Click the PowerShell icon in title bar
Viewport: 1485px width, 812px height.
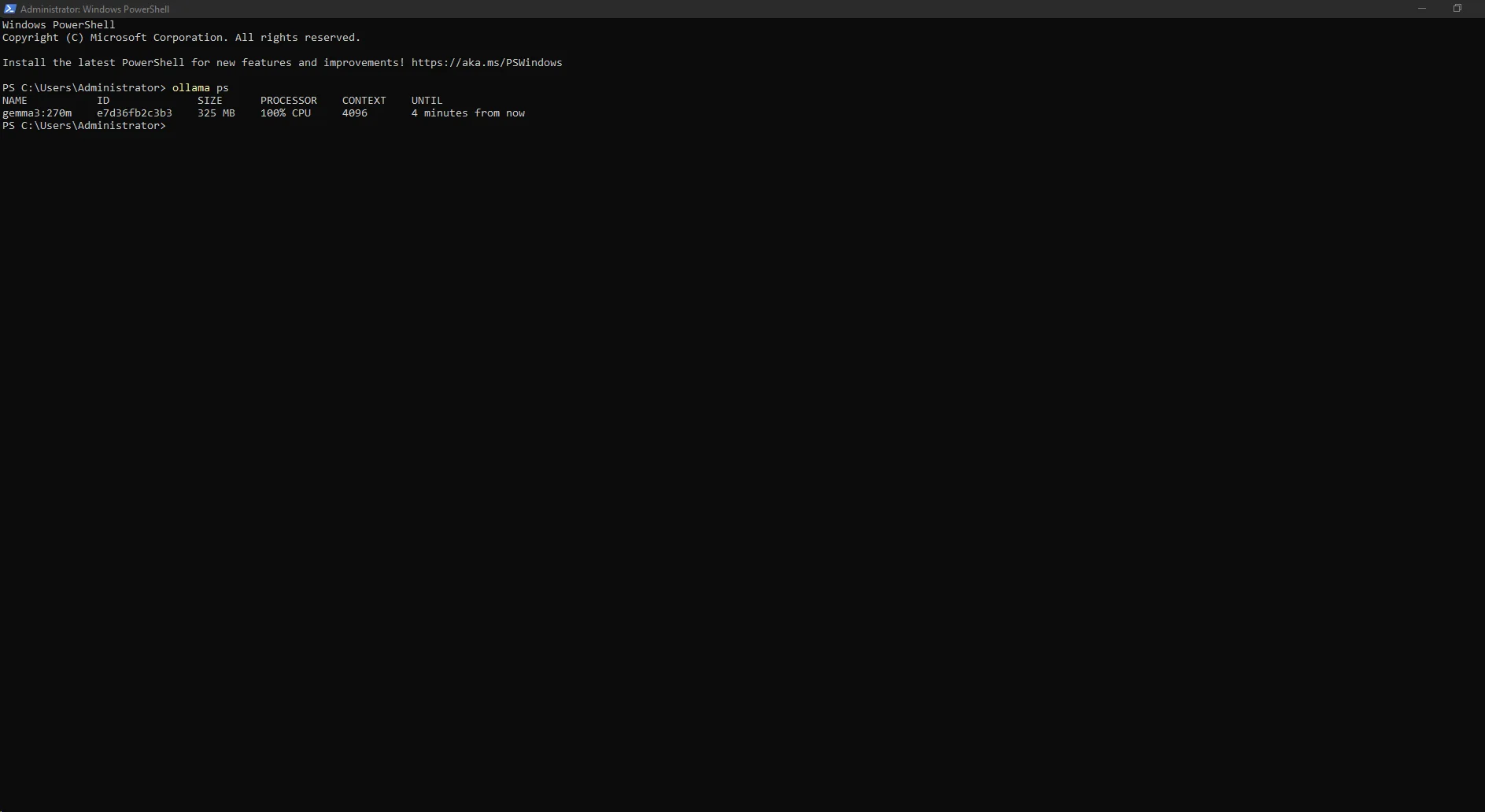[9, 9]
